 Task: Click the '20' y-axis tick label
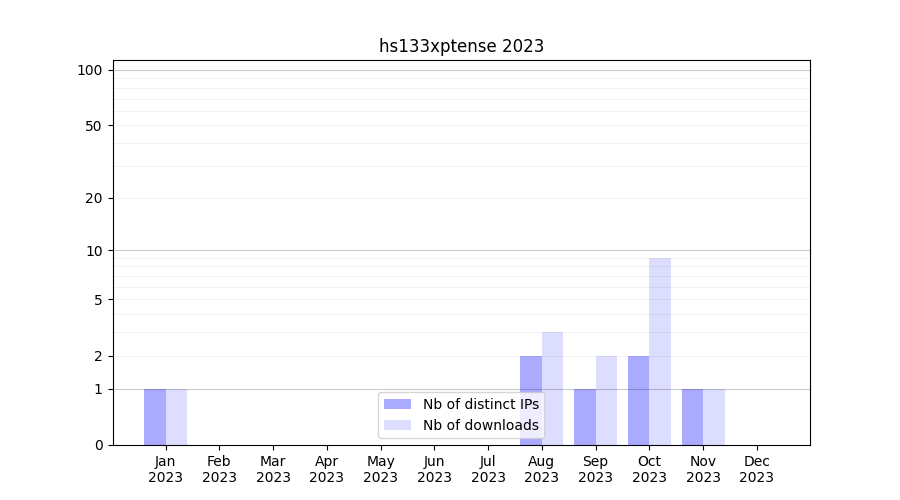[x=94, y=198]
